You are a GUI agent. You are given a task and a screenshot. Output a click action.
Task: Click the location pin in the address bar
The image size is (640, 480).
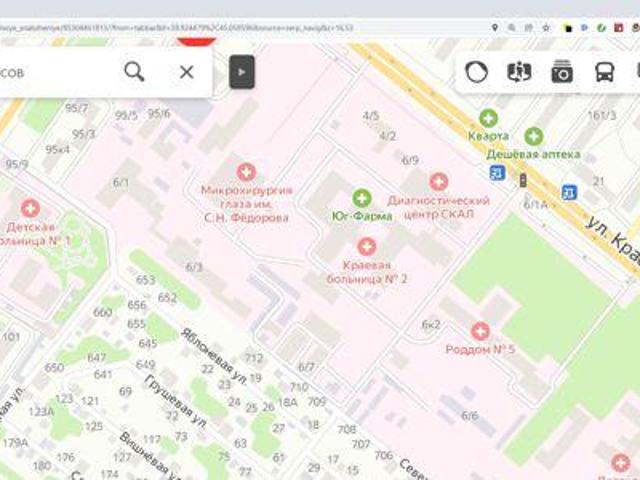tap(495, 28)
